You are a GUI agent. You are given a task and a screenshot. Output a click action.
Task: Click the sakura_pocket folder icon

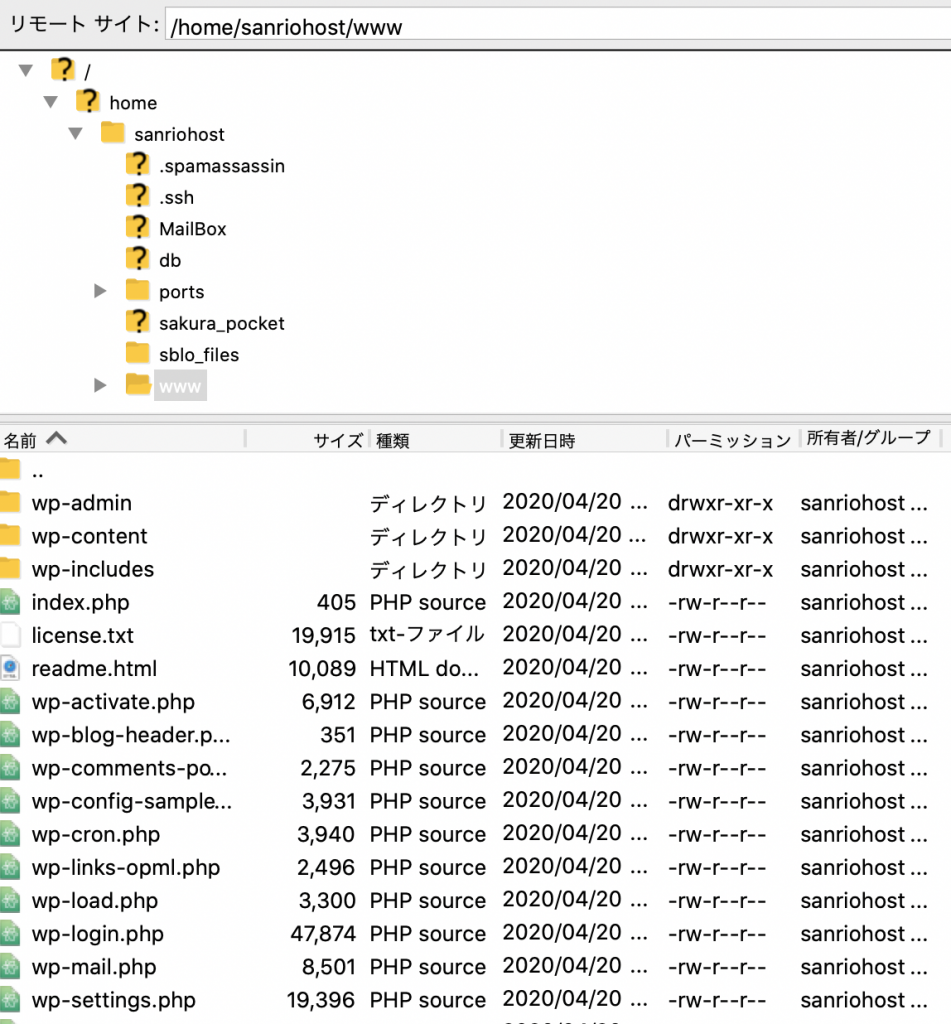tap(137, 322)
